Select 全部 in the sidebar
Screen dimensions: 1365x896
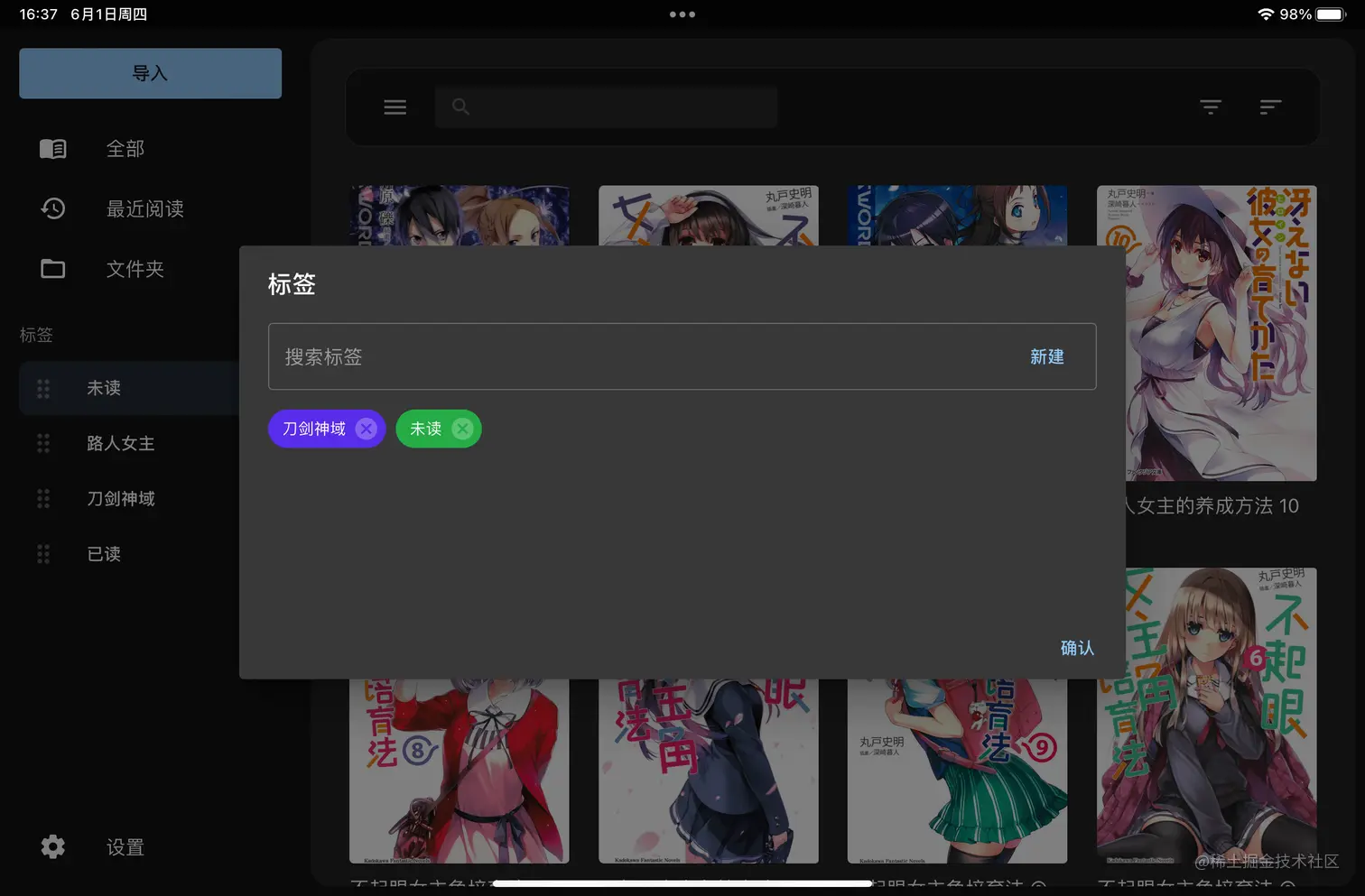[125, 149]
